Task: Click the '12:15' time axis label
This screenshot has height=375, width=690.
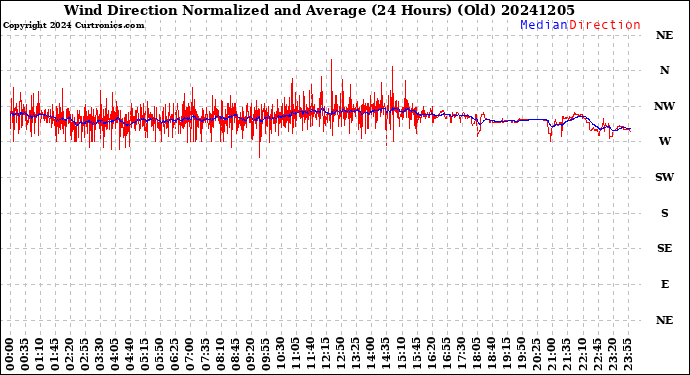Action: click(x=325, y=354)
